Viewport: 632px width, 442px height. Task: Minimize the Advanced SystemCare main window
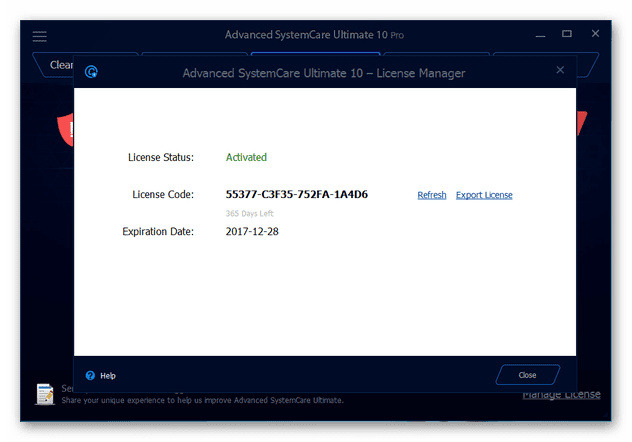tap(540, 35)
